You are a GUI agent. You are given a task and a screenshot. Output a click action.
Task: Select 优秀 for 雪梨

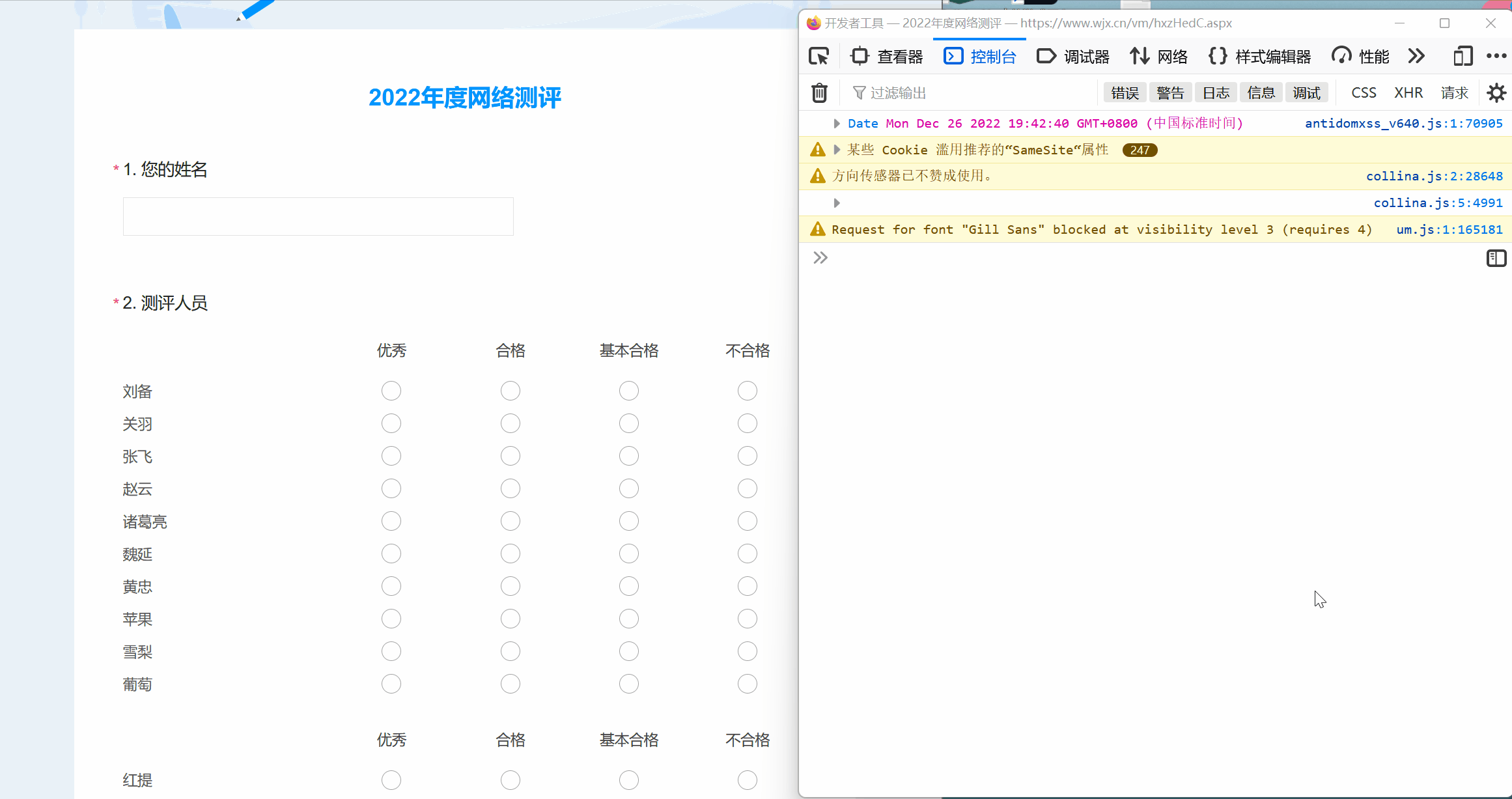click(391, 651)
